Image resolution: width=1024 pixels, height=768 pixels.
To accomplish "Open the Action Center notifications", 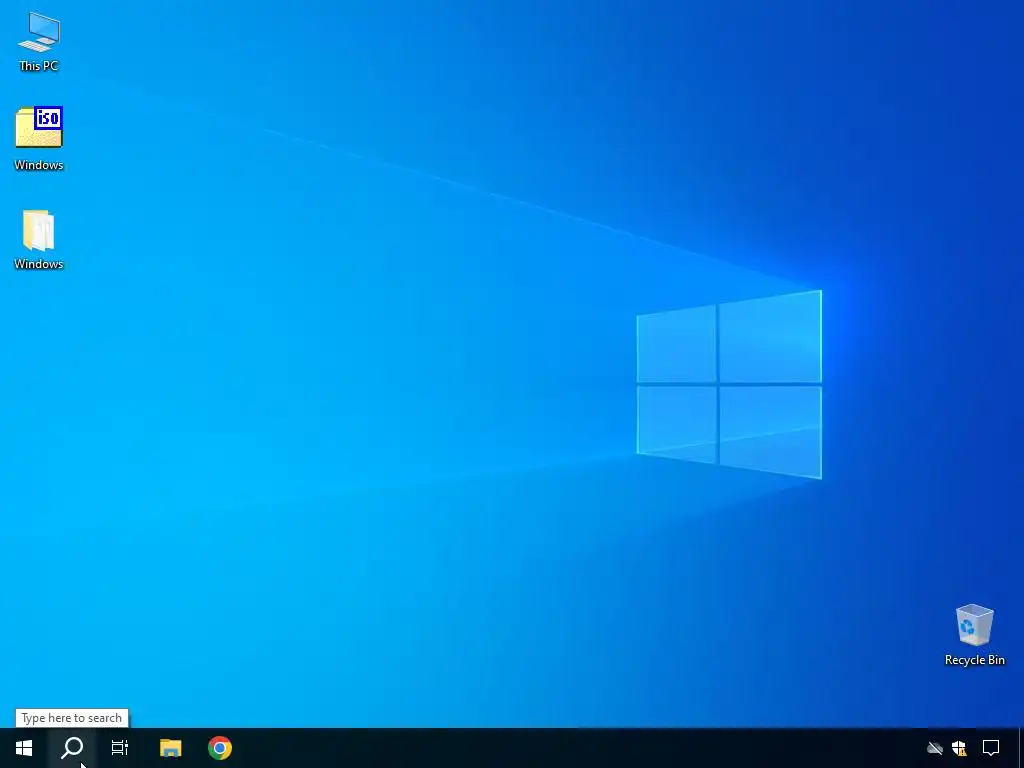I will click(991, 748).
